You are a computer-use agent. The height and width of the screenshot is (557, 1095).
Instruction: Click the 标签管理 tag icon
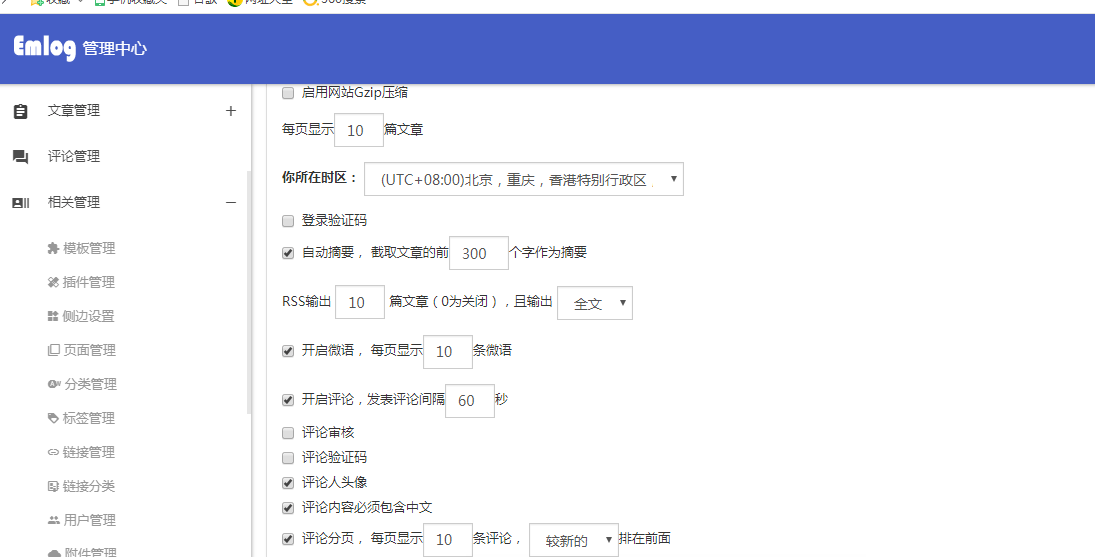53,418
